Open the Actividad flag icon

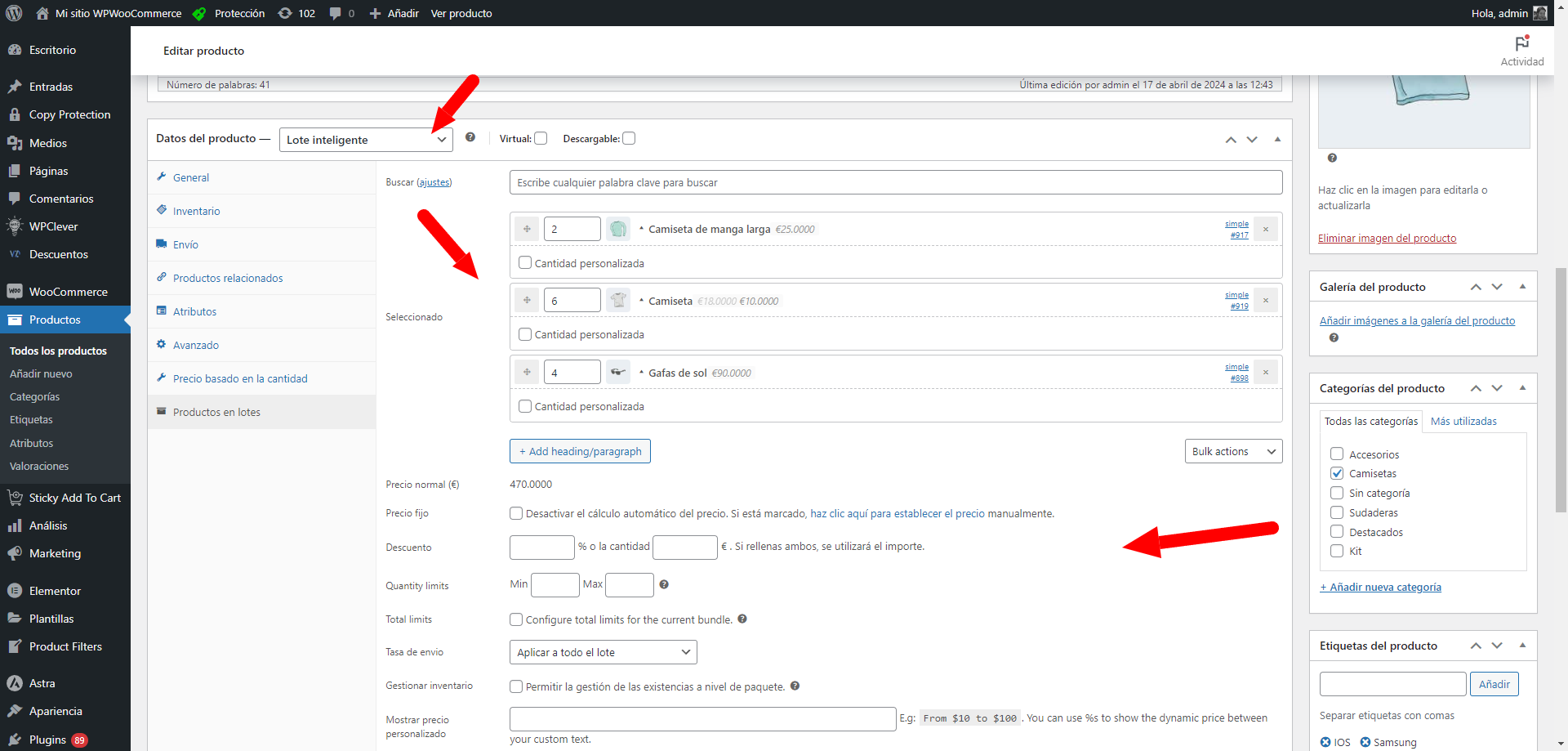(1521, 43)
